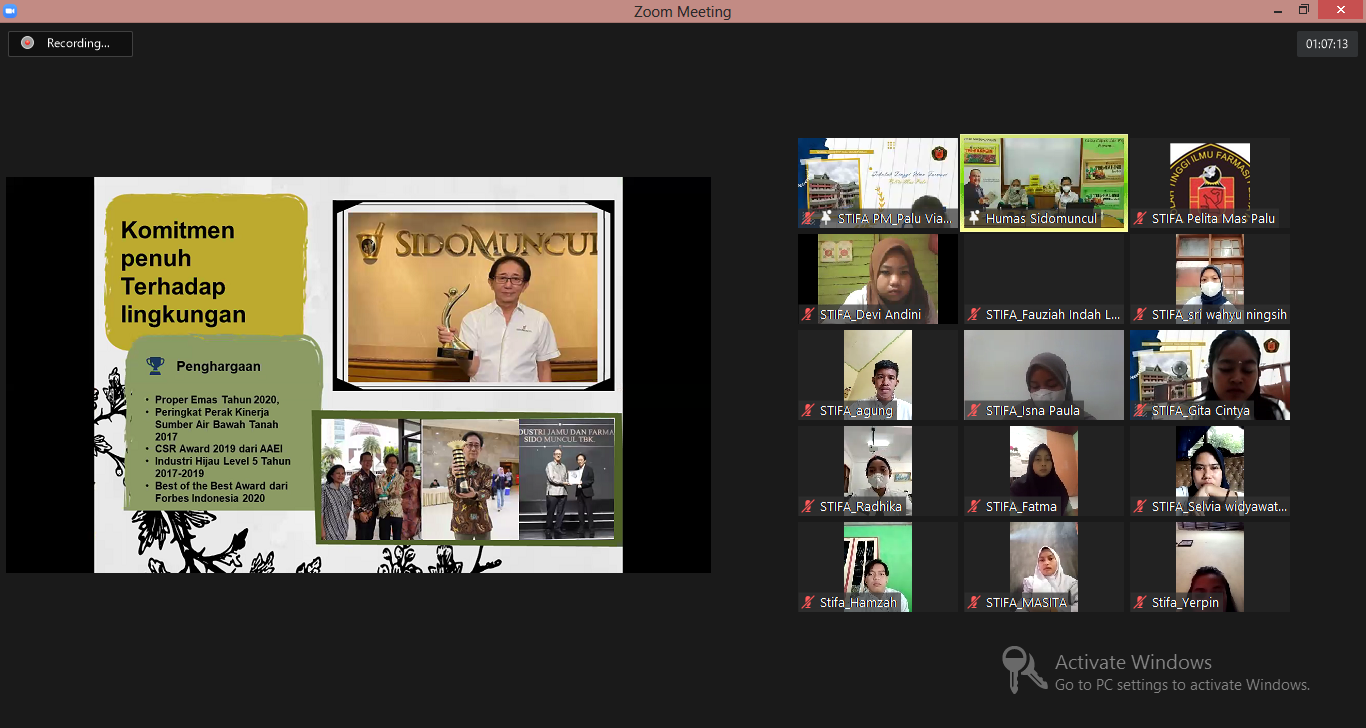Select the STIFA_Fatma video tile
The width and height of the screenshot is (1366, 728).
[x=1044, y=471]
